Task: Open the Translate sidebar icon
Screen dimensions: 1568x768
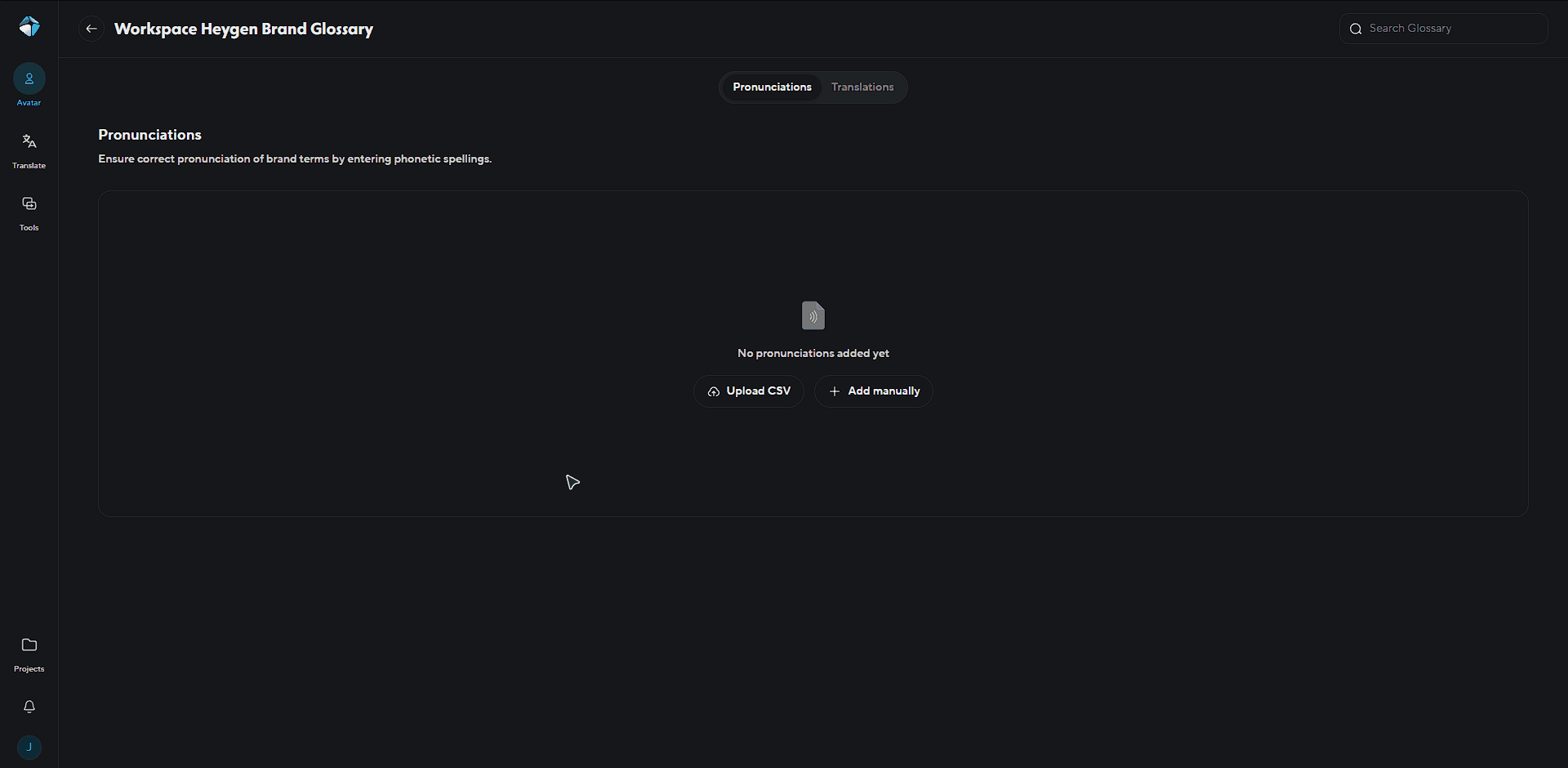Action: tap(29, 141)
